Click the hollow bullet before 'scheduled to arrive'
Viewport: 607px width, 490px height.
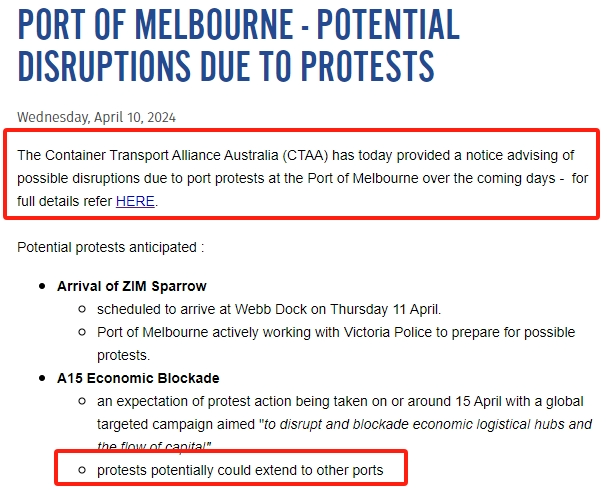82,309
